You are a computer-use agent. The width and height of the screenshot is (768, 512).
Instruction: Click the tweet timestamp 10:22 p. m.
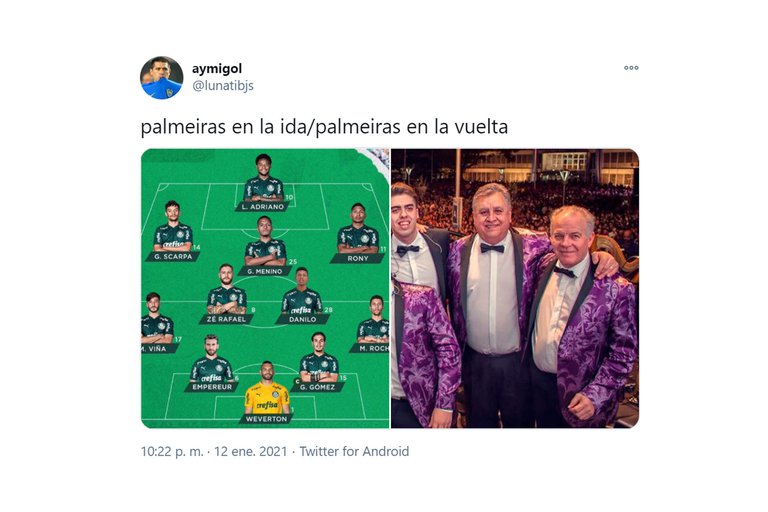point(172,451)
